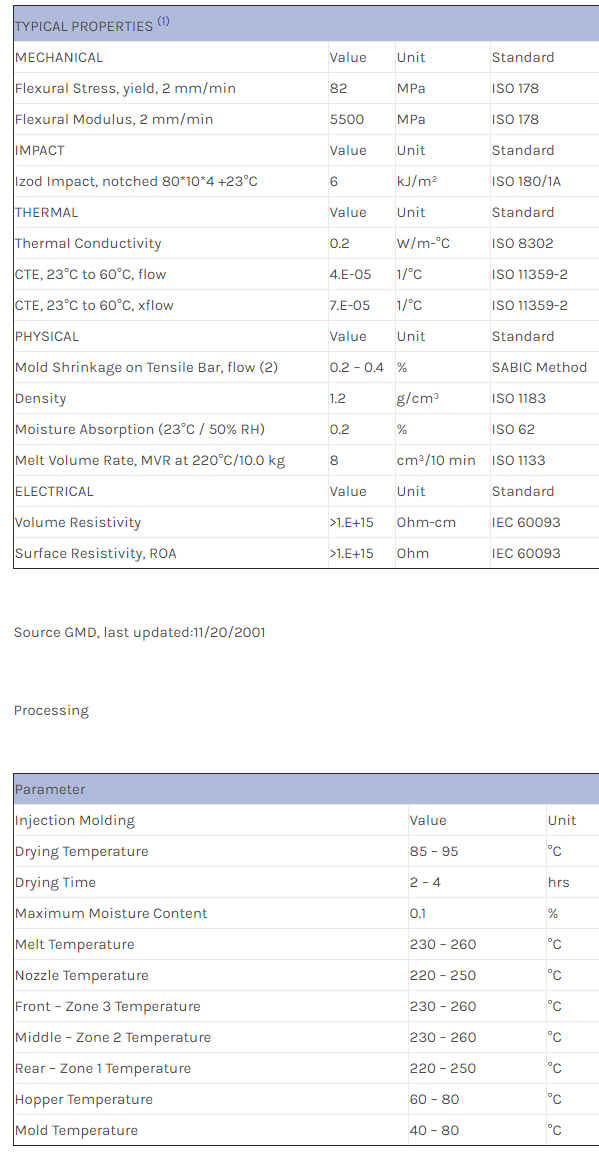The image size is (599, 1155).
Task: Select the Parameter table header bar
Action: pos(306,789)
